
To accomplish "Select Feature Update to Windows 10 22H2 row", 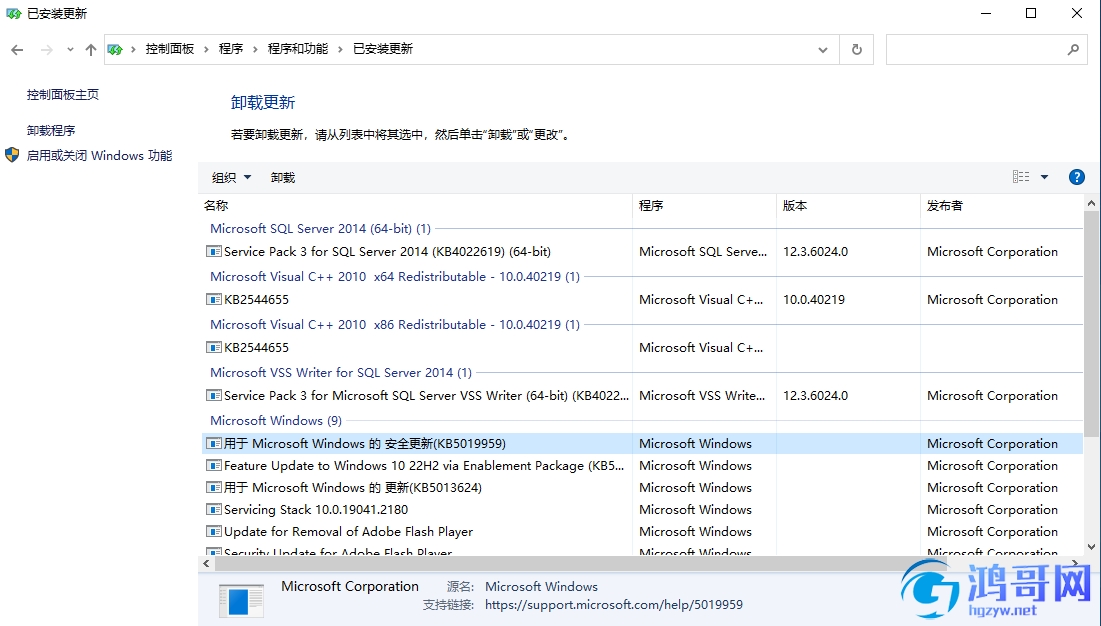I will pos(642,465).
